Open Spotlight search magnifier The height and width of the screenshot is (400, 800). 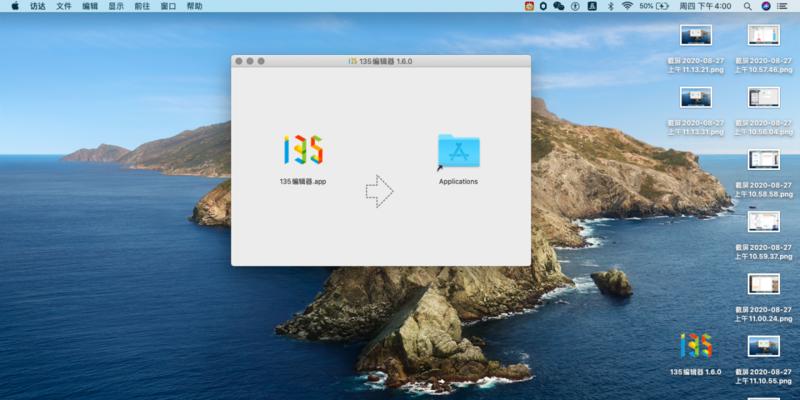(747, 6)
